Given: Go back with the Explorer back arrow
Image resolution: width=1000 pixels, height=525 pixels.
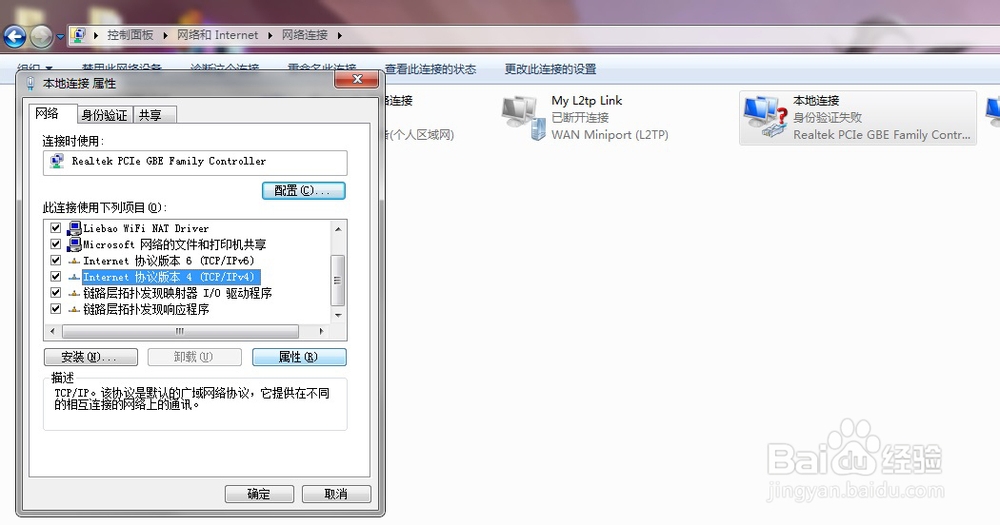Looking at the screenshot, I should click(x=15, y=36).
